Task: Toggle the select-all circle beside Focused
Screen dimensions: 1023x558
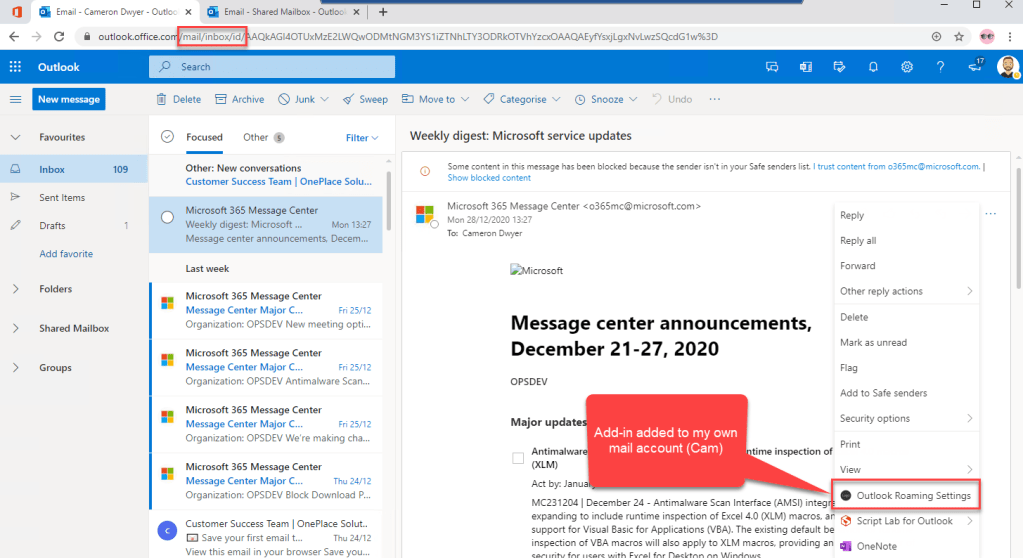Action: 167,137
